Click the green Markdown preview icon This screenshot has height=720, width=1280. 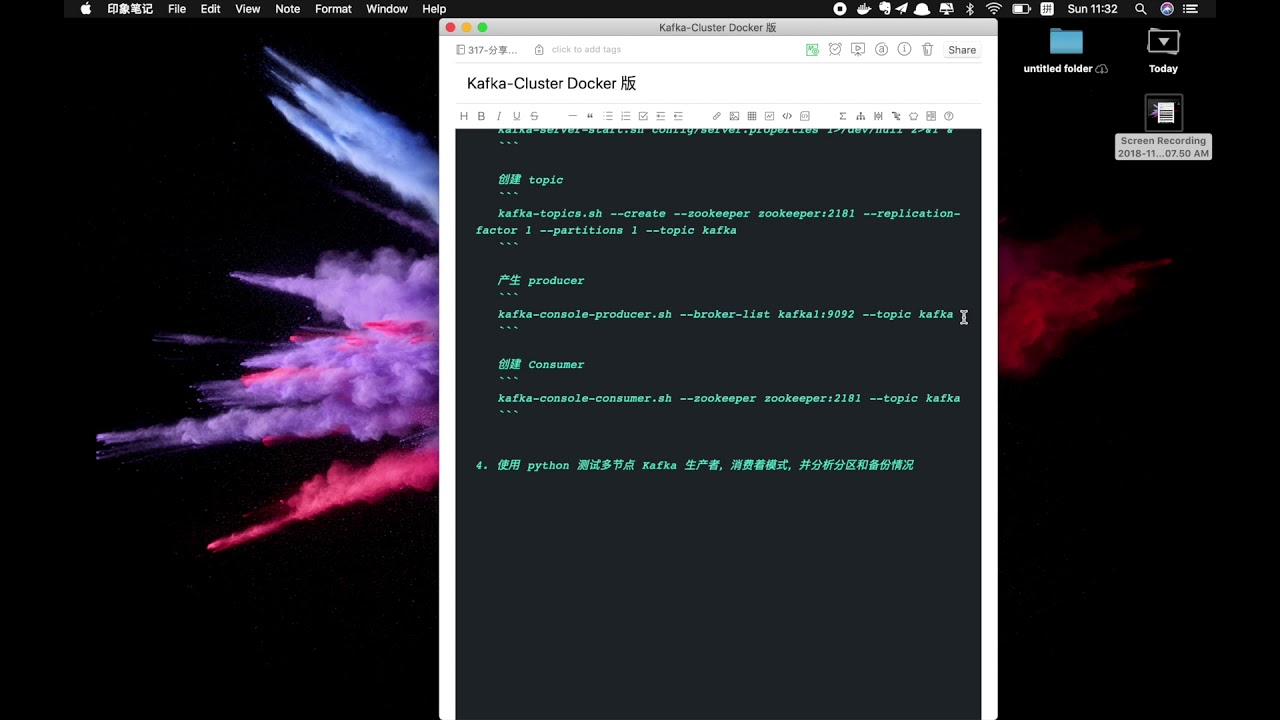[812, 49]
